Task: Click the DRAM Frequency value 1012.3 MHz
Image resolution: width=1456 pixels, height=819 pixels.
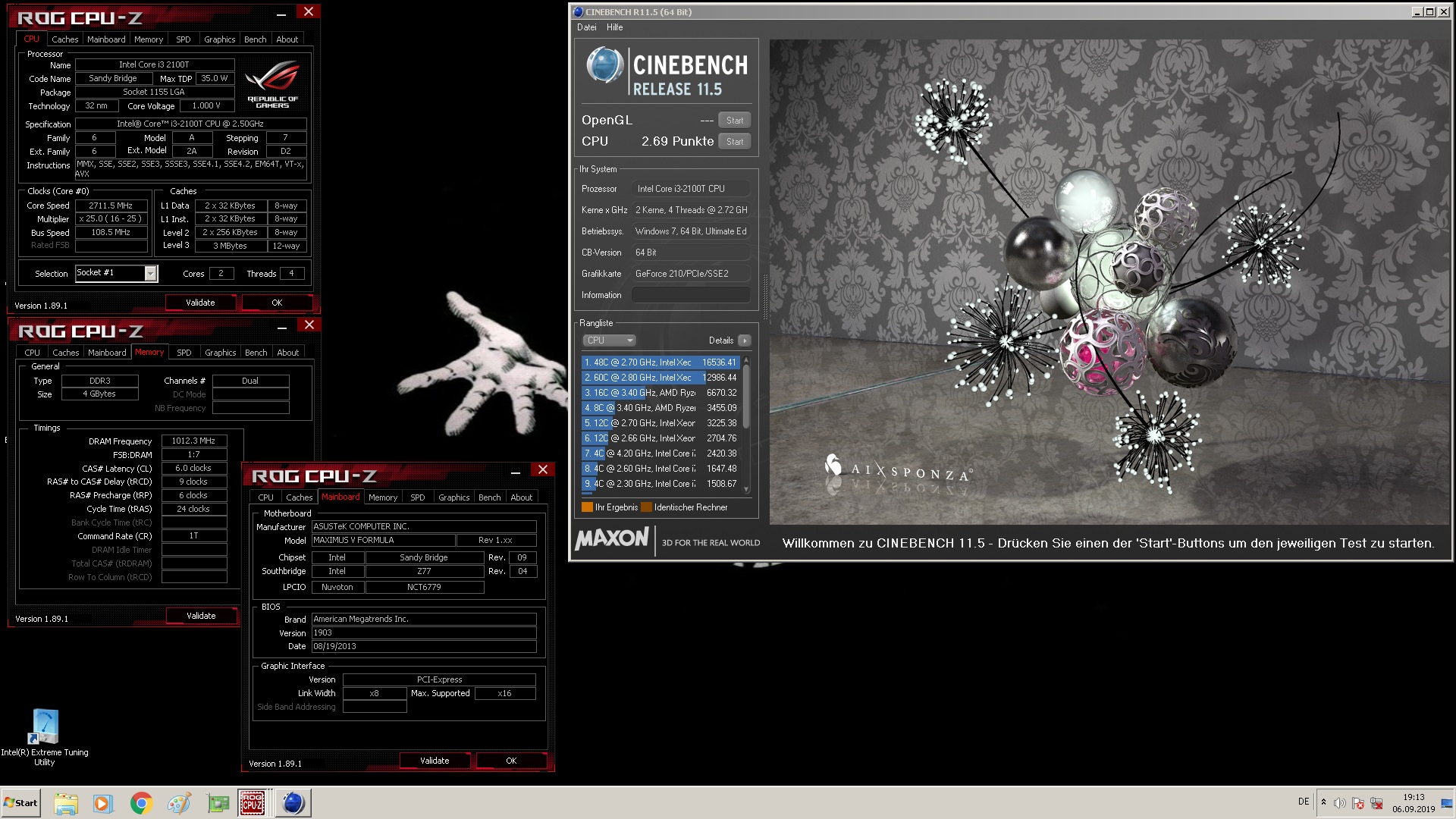Action: click(x=193, y=441)
